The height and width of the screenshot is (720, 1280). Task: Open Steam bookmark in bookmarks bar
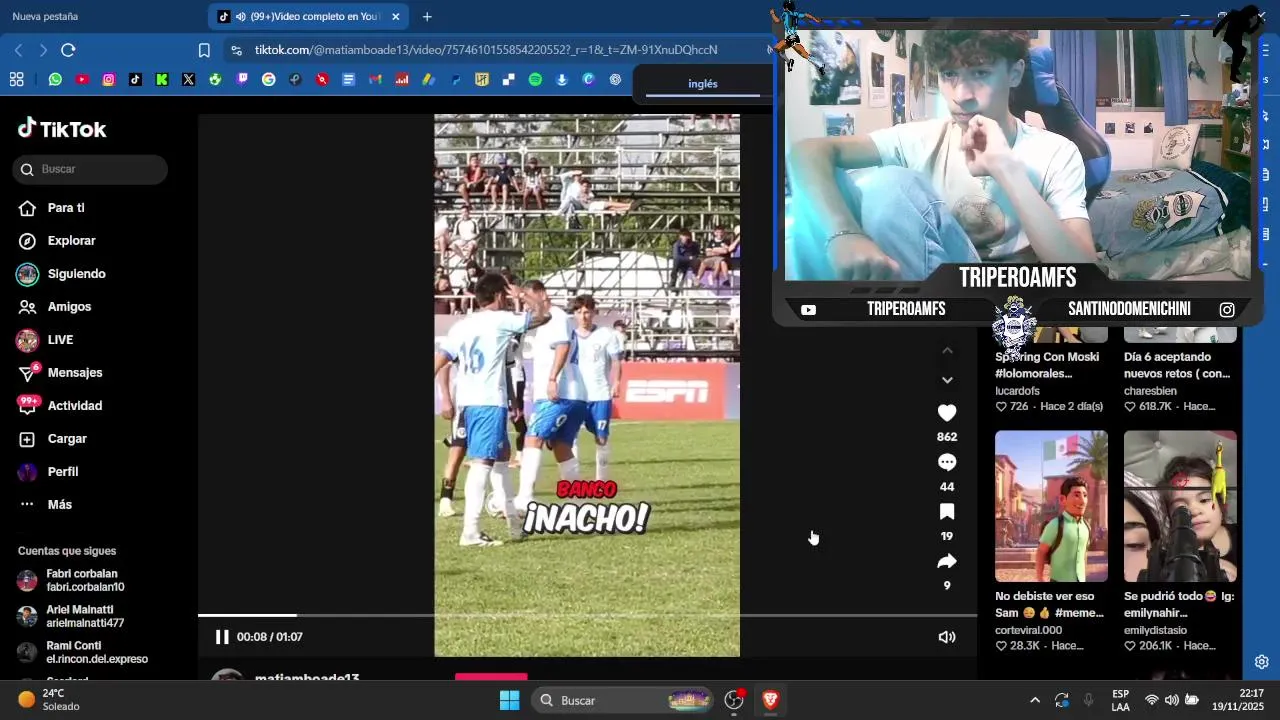(295, 79)
